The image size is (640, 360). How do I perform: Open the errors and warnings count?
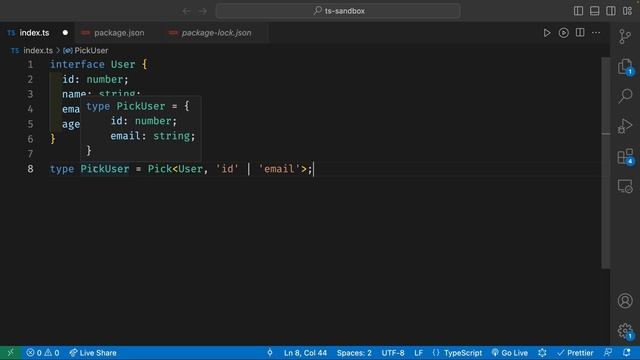click(43, 353)
